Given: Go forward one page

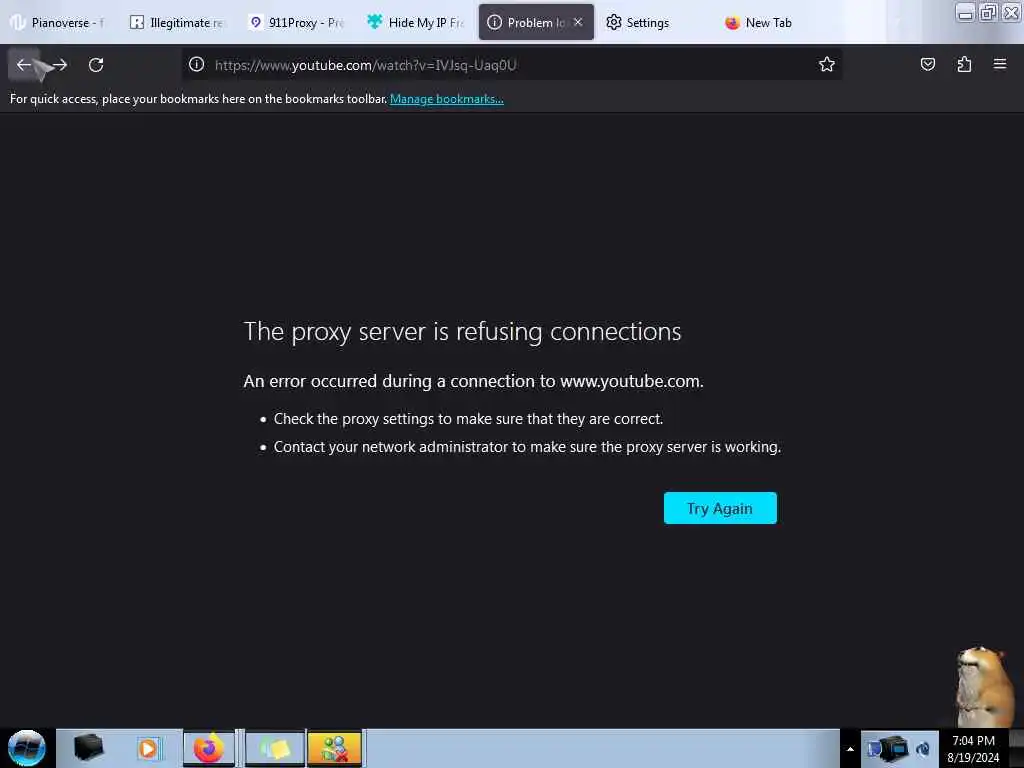Looking at the screenshot, I should coord(60,65).
